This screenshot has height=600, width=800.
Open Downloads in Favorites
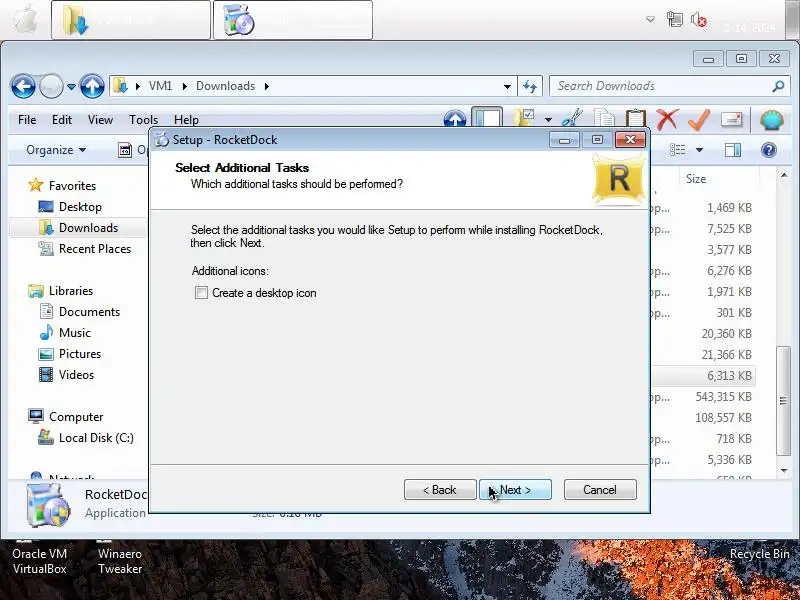88,228
